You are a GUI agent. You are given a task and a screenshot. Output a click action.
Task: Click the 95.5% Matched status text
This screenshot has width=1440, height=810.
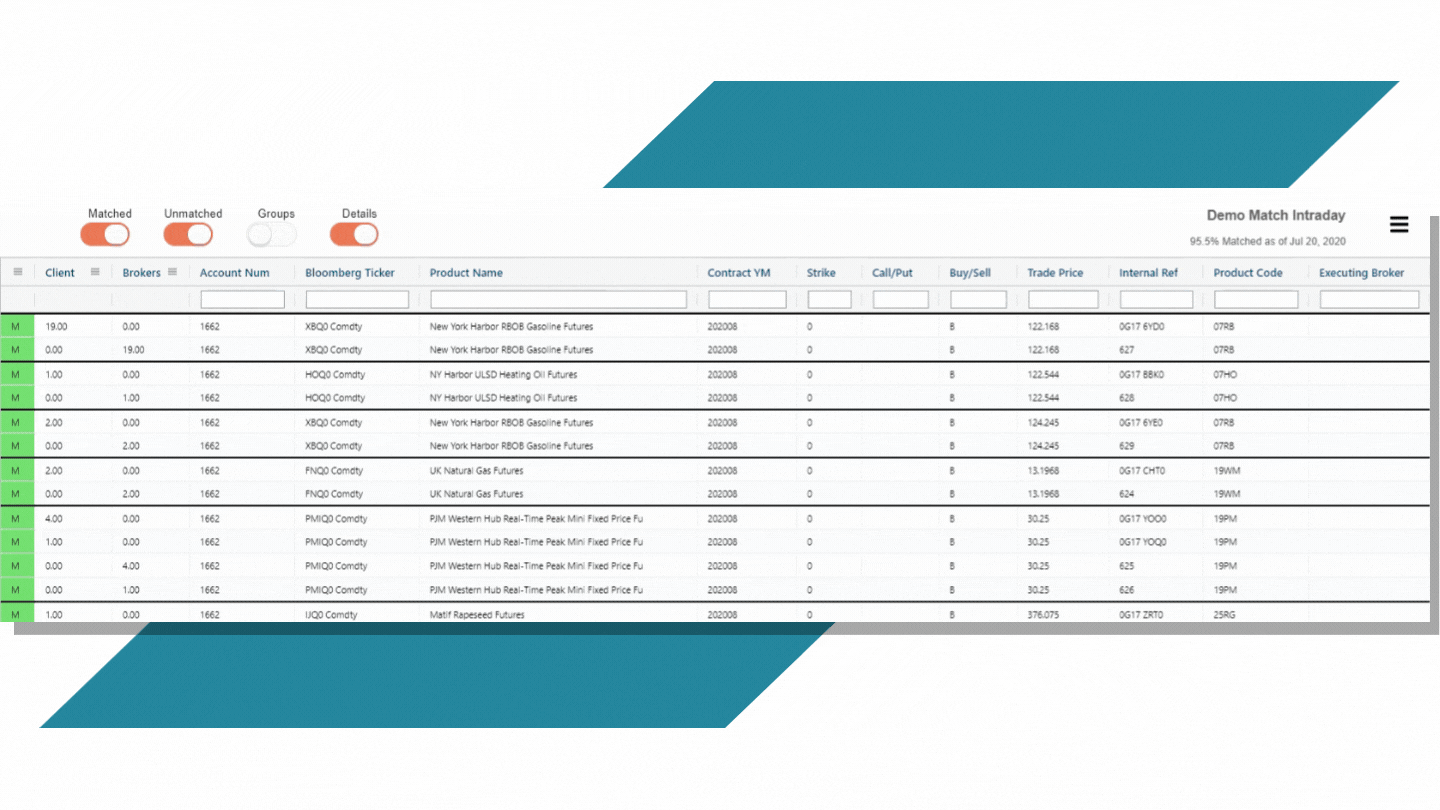1267,241
